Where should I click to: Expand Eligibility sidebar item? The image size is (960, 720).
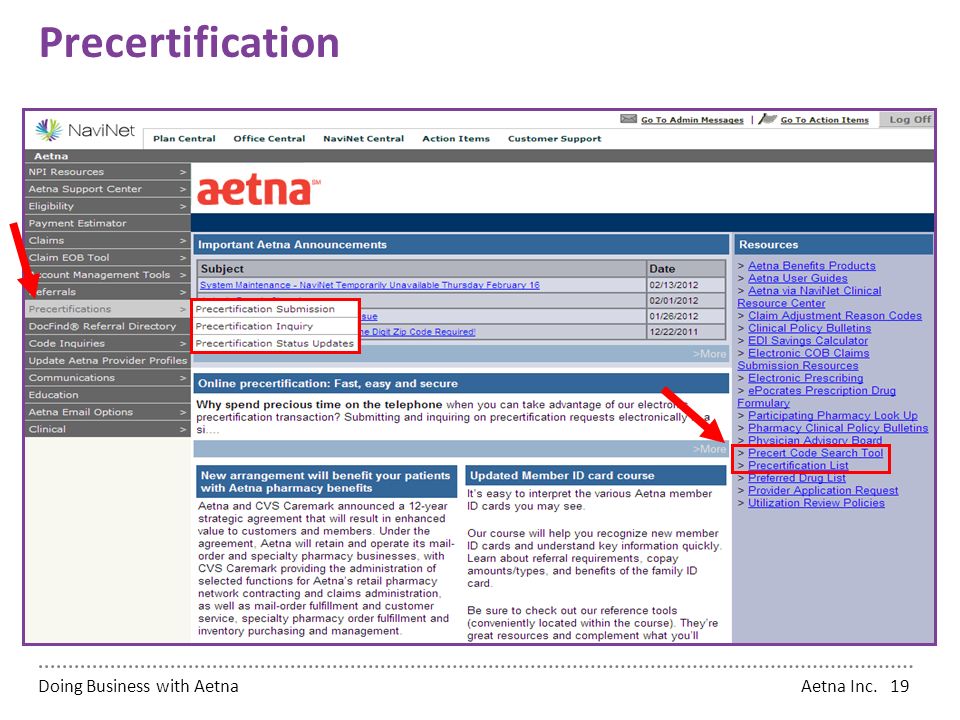pos(107,206)
